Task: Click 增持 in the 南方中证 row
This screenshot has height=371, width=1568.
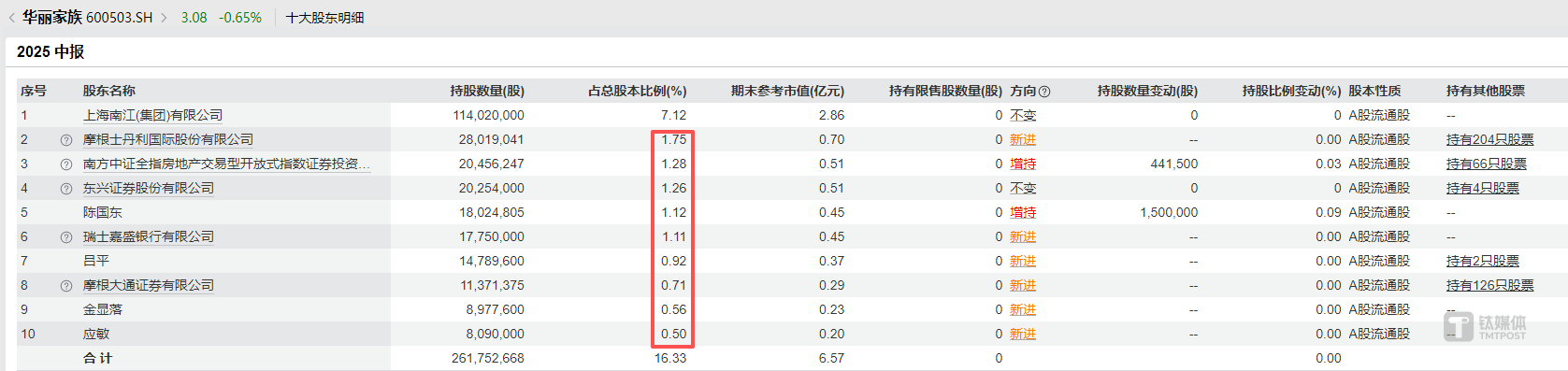Action: point(1023,164)
